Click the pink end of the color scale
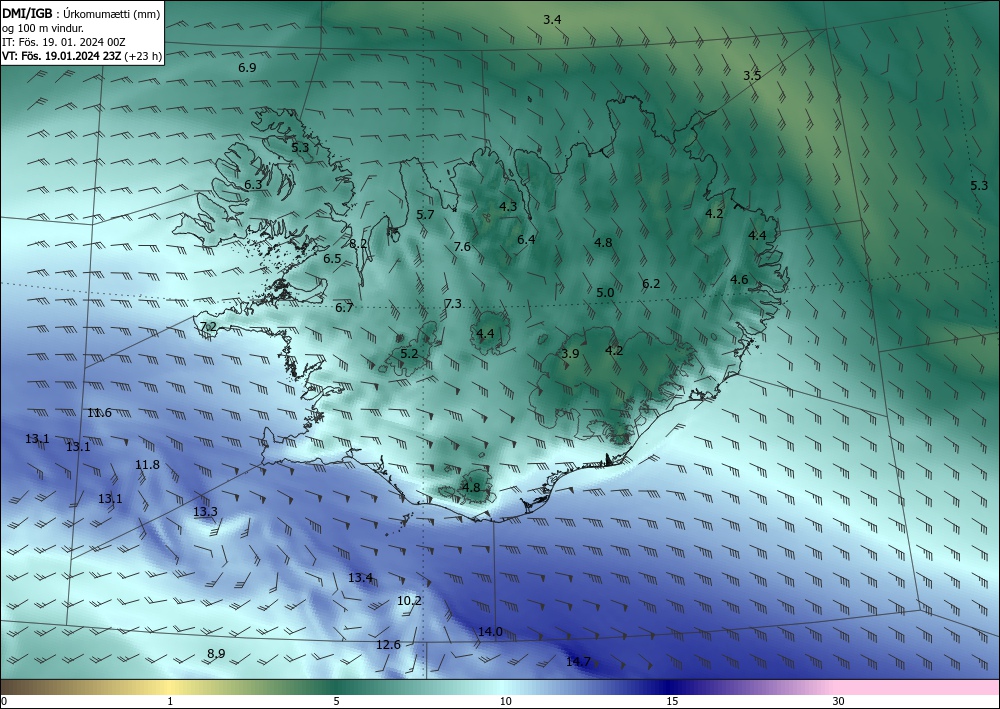Image resolution: width=1000 pixels, height=709 pixels. pyautogui.click(x=918, y=687)
